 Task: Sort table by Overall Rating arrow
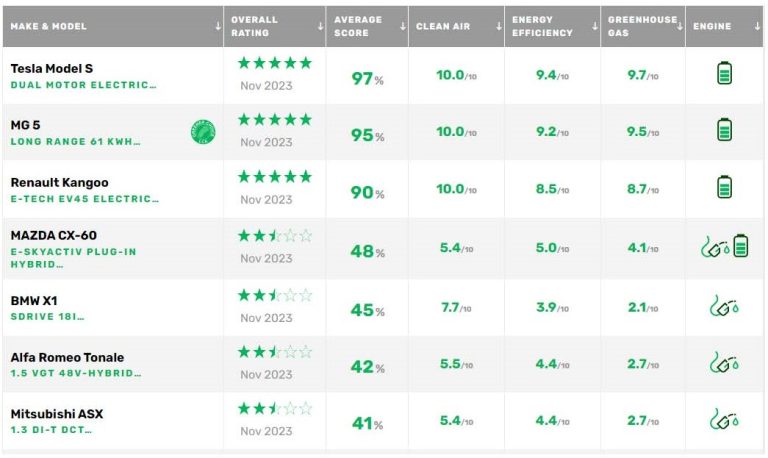[x=319, y=27]
